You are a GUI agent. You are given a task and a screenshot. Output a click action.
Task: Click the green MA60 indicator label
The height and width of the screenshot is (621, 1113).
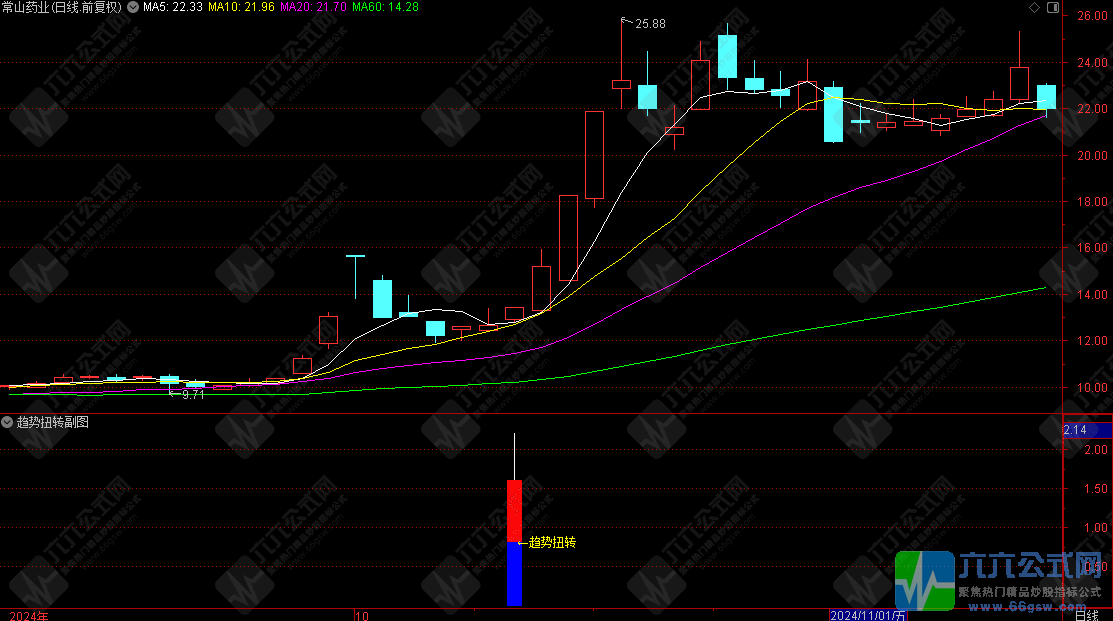tap(387, 7)
